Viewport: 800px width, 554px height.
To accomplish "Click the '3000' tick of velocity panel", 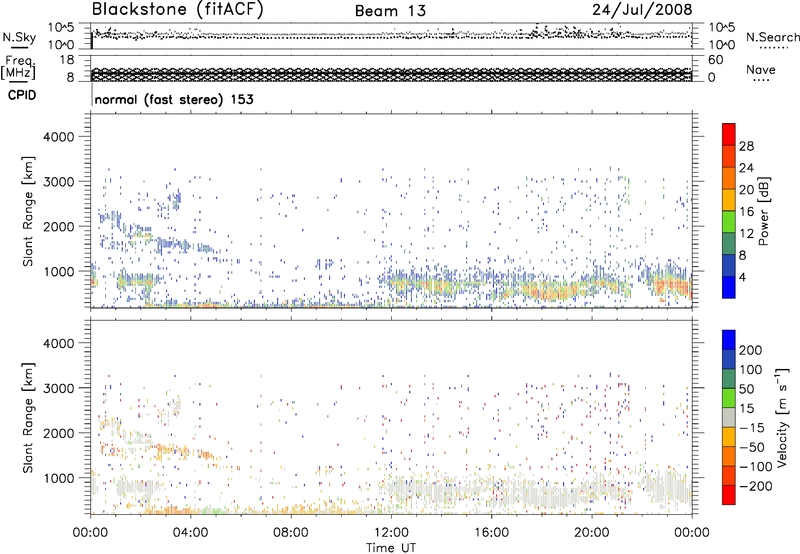I will (58, 388).
